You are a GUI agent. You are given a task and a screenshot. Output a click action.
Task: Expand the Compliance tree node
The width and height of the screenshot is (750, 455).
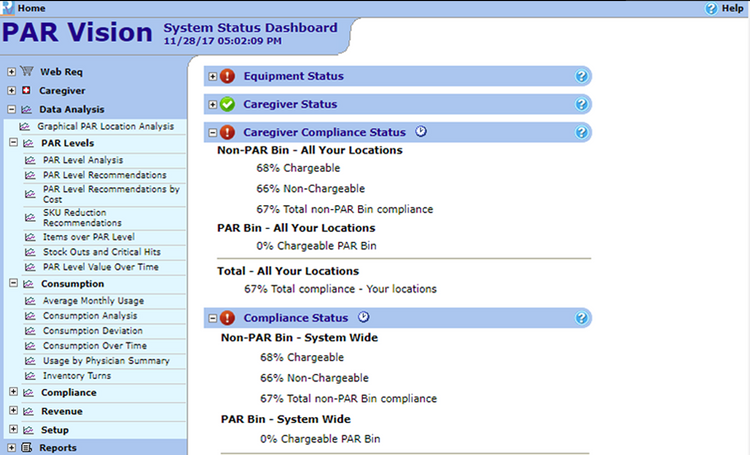pos(13,391)
